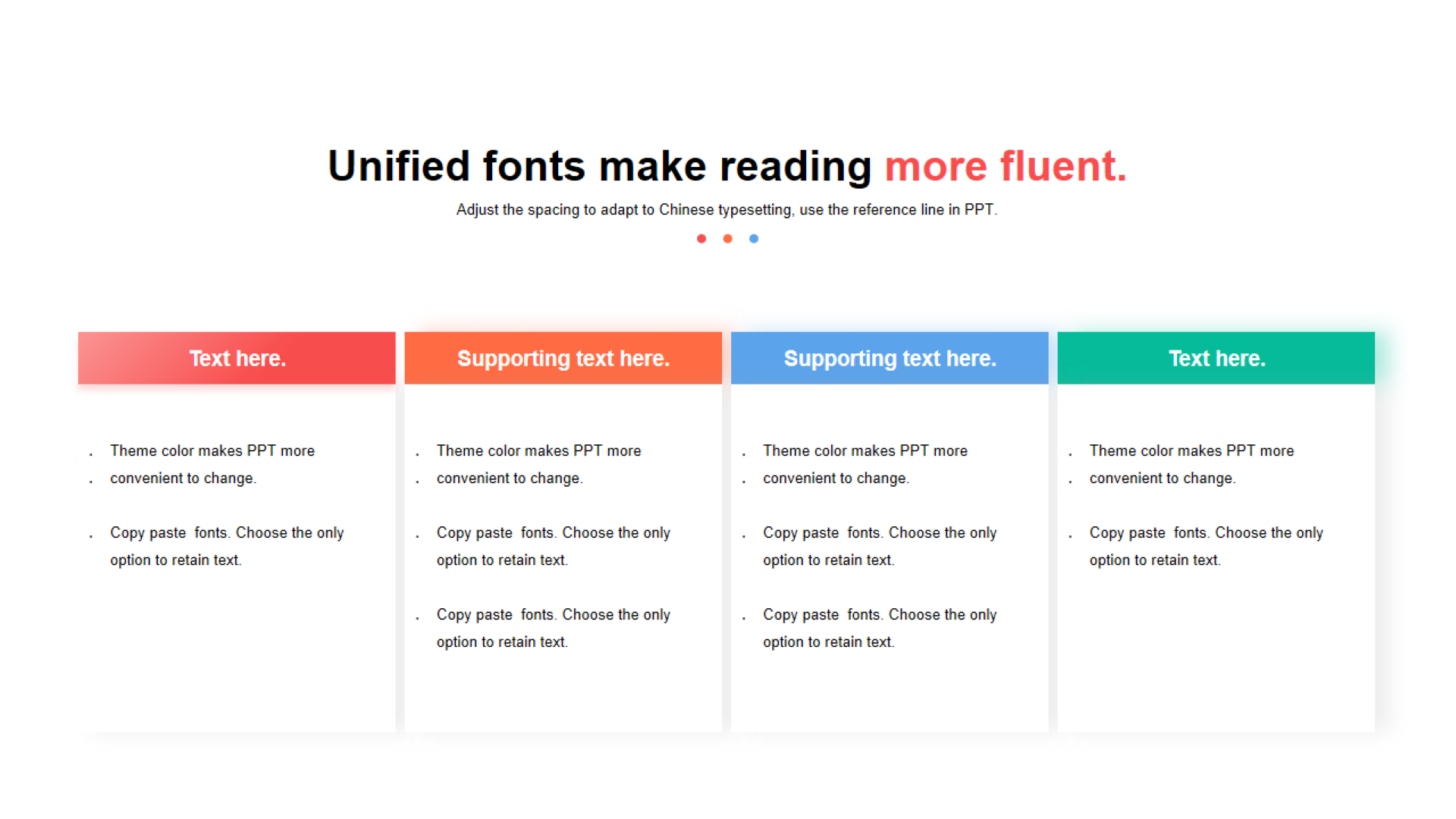Click the blue dot under the subtitle
1456x819 pixels.
[754, 239]
